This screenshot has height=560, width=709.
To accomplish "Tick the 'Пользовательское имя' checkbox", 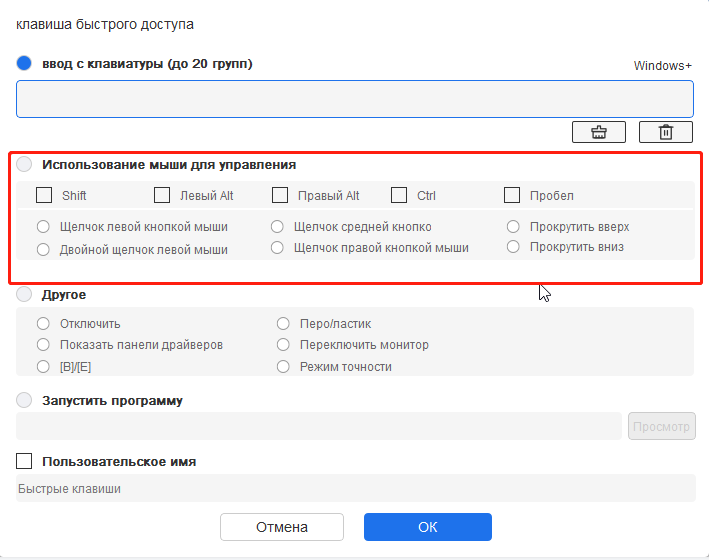I will point(24,461).
